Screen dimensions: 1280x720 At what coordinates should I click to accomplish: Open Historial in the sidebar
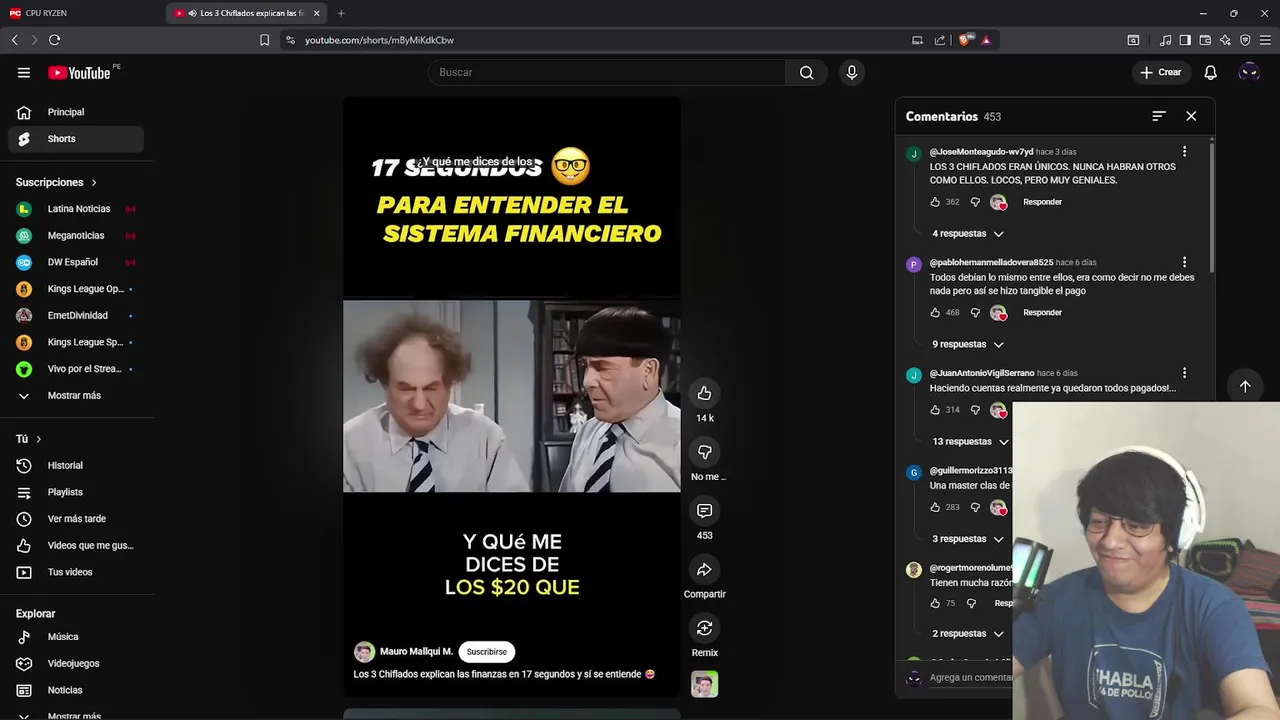tap(76, 465)
